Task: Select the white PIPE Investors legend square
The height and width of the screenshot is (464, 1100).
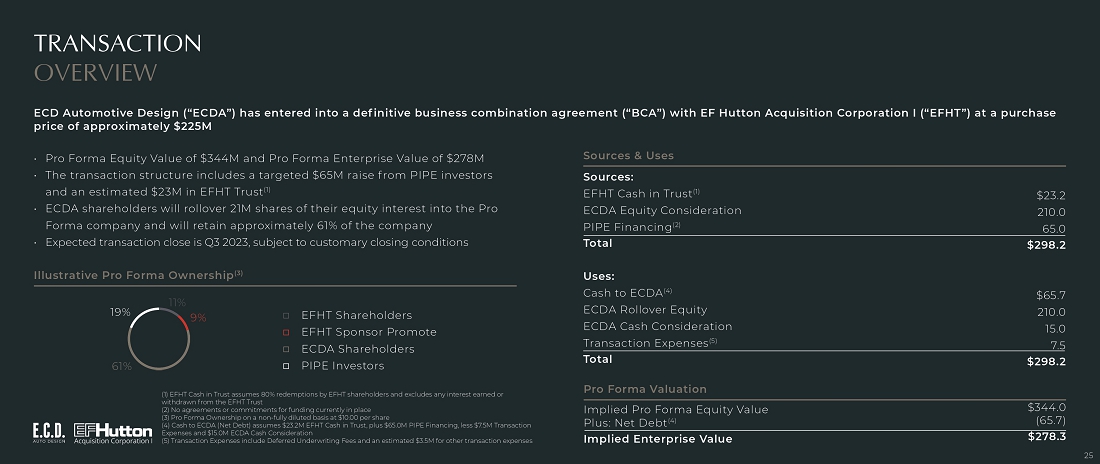Action: tap(286, 366)
